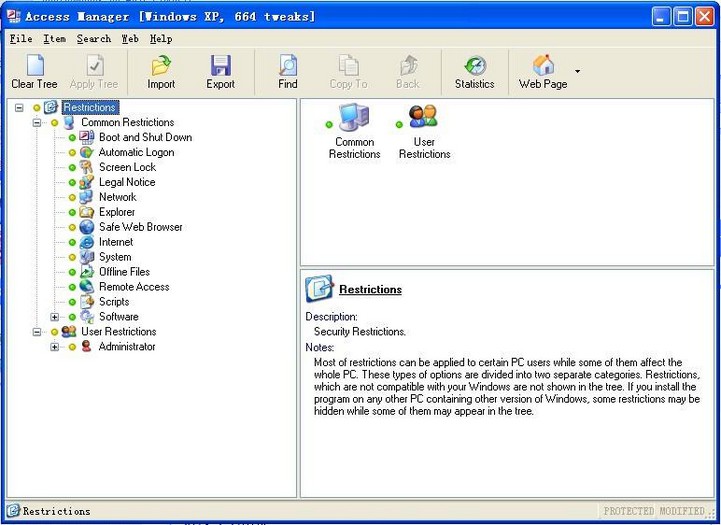Expand the Administrator tree node
The image size is (721, 525).
tap(55, 347)
